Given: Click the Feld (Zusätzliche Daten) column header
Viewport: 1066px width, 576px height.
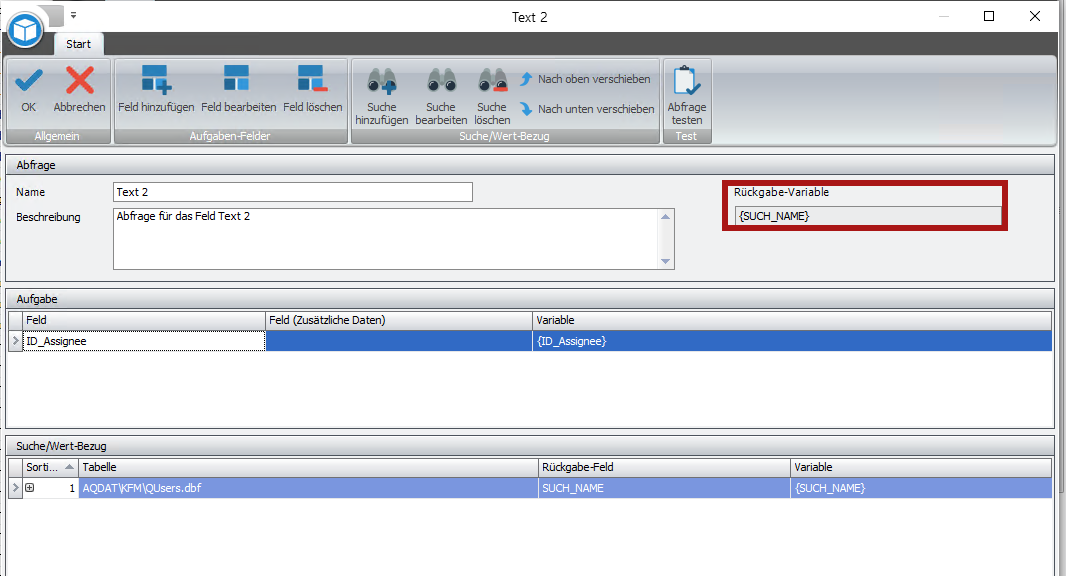Looking at the screenshot, I should point(399,320).
